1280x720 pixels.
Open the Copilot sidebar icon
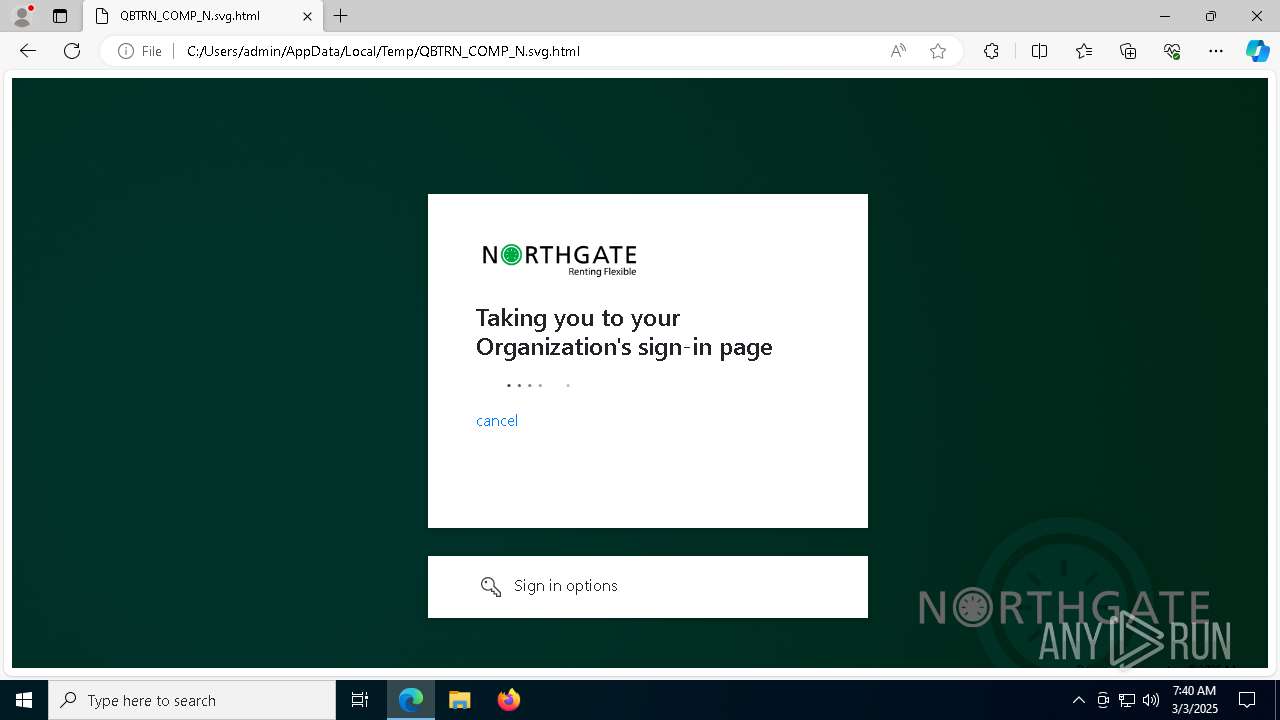(x=1257, y=51)
